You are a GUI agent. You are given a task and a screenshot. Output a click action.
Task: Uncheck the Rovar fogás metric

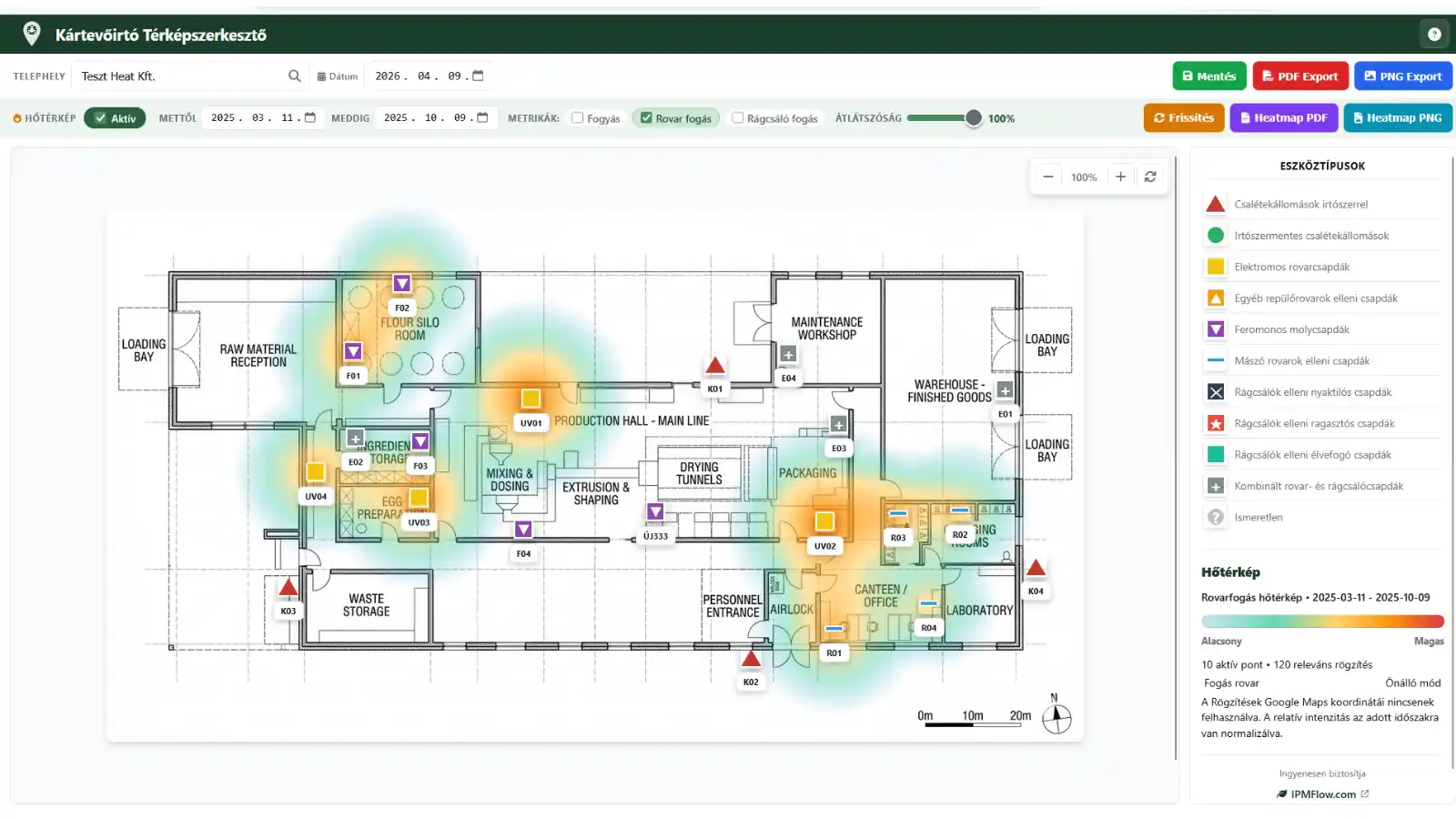(x=646, y=118)
